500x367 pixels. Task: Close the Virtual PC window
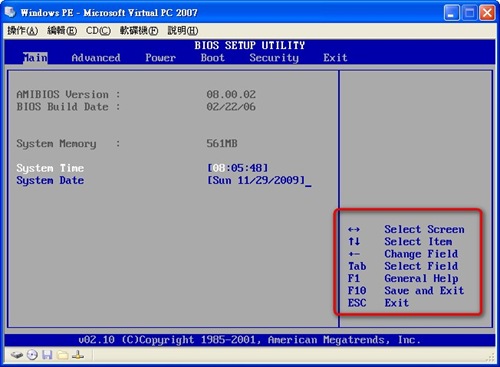487,13
